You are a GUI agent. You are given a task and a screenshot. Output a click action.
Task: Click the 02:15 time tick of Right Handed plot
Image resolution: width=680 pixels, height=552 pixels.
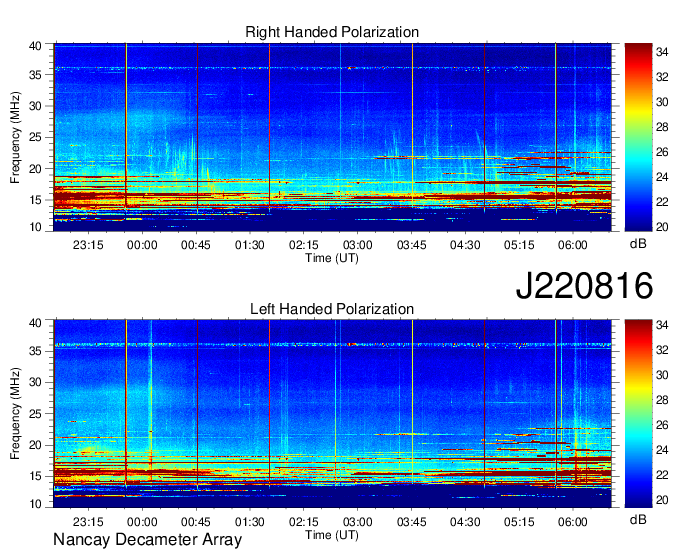click(x=304, y=245)
